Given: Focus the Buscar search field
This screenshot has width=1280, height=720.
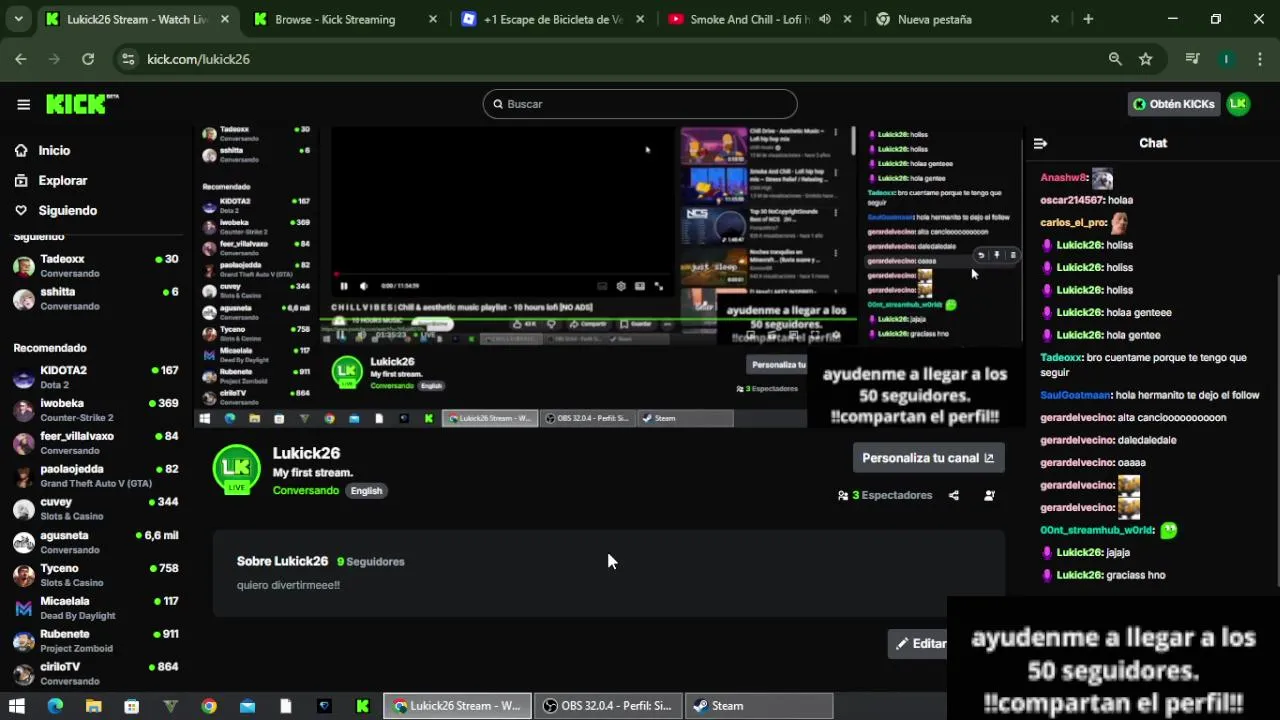Looking at the screenshot, I should tap(640, 104).
